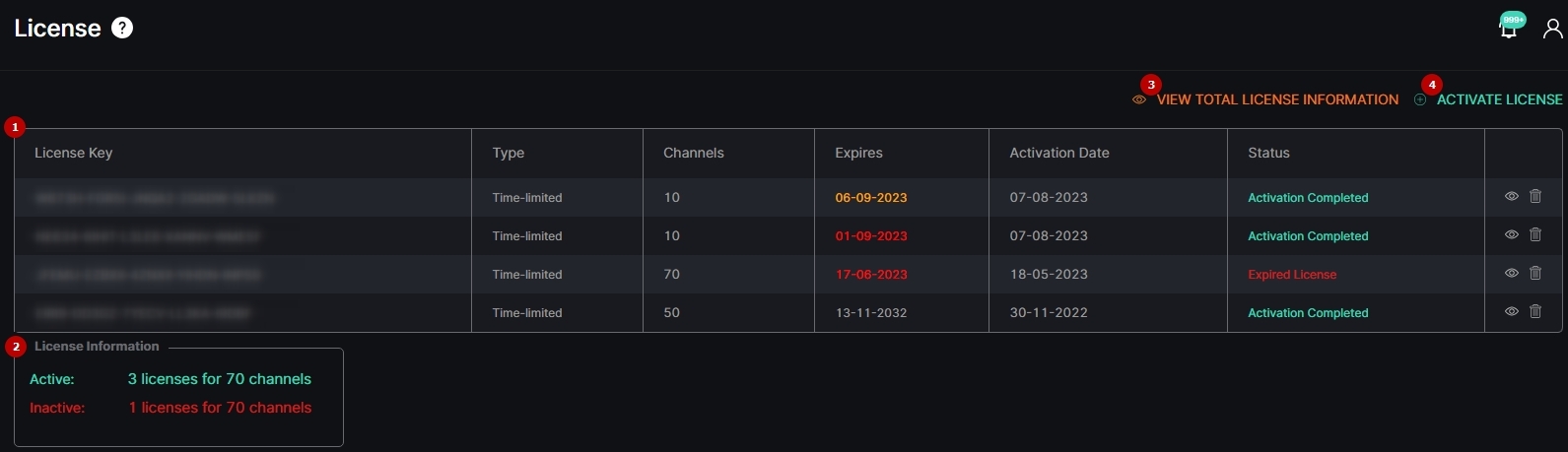View details of license expiring 06-09-2023
Screen dimensions: 1568x452
click(1511, 197)
